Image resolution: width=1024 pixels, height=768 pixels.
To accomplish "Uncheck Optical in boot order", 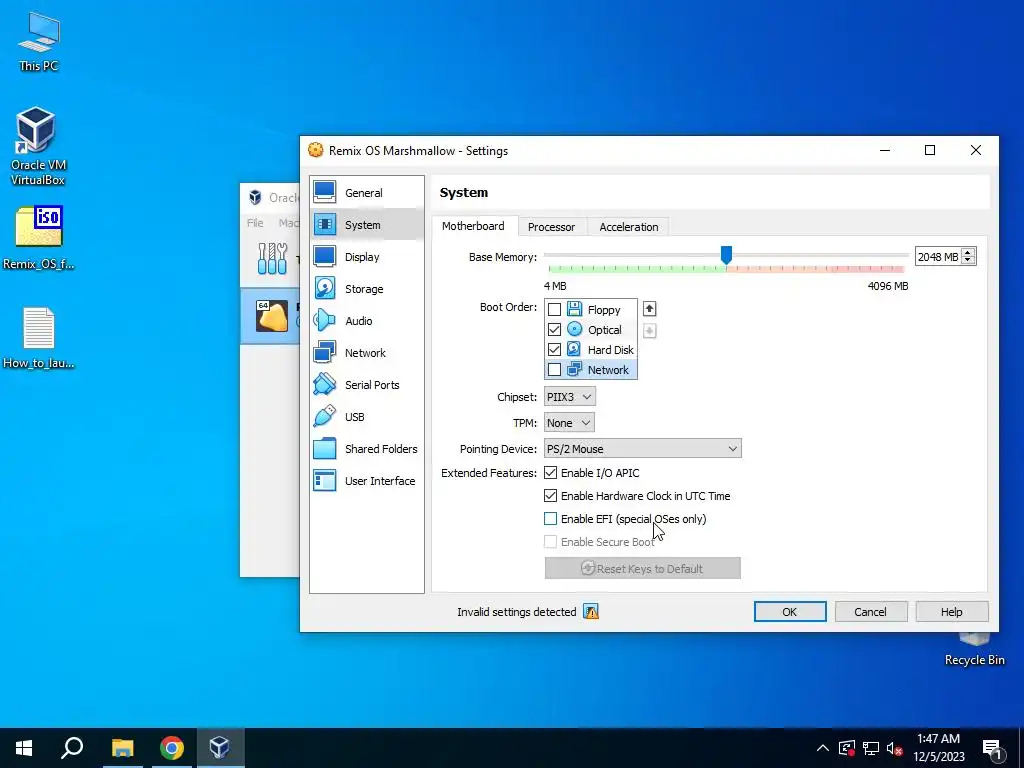I will (554, 330).
